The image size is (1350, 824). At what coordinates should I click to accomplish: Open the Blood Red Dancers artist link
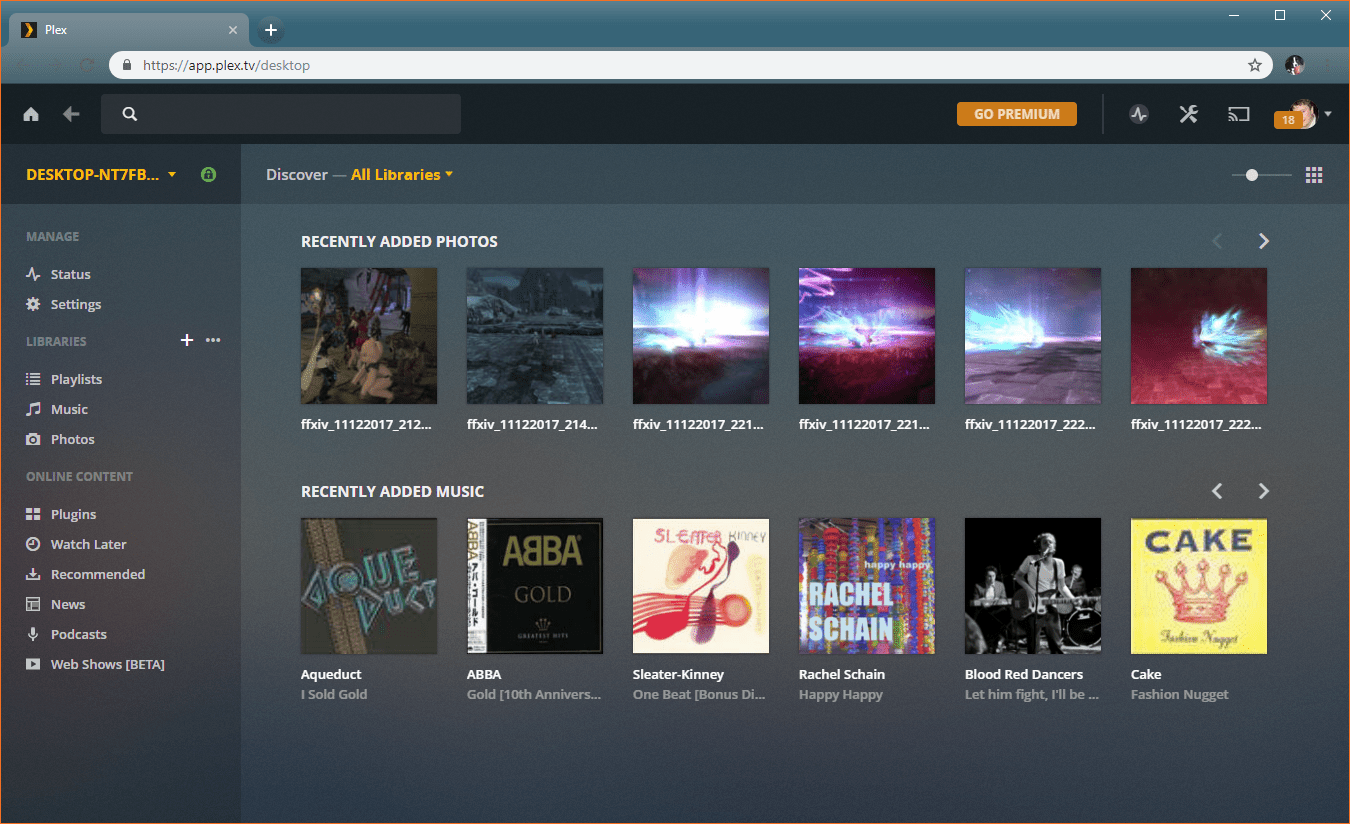click(x=1024, y=674)
